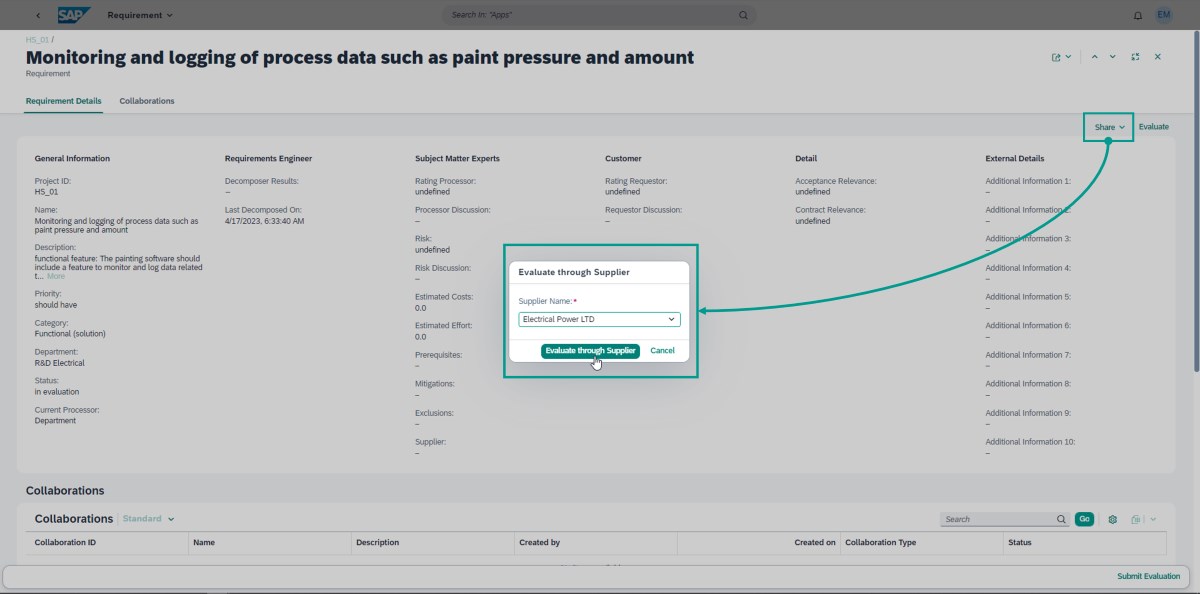Image resolution: width=1200 pixels, height=594 pixels.
Task: Click the 'Requirements Engineer' section heading
Action: pyautogui.click(x=268, y=159)
